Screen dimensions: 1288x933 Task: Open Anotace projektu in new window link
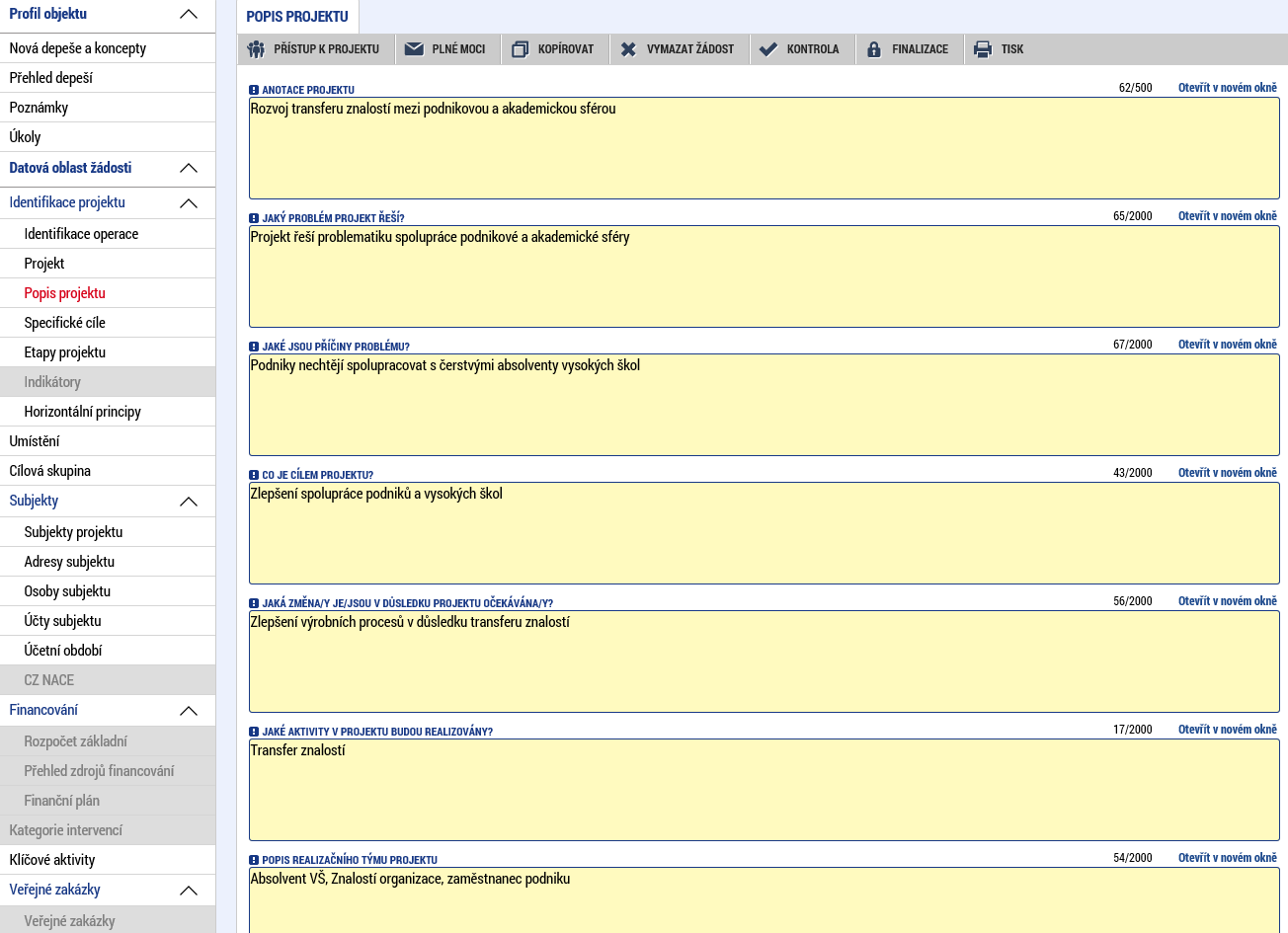(1228, 88)
